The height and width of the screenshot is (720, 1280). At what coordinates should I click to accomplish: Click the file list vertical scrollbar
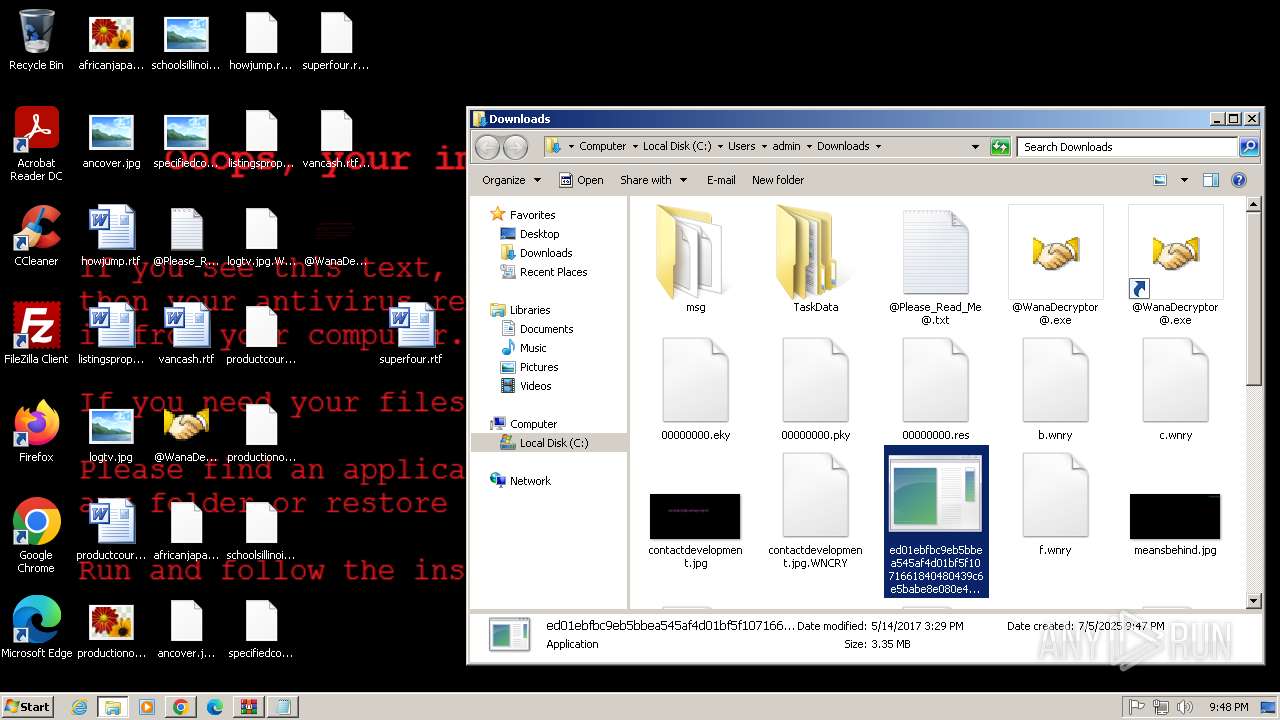click(x=1254, y=402)
